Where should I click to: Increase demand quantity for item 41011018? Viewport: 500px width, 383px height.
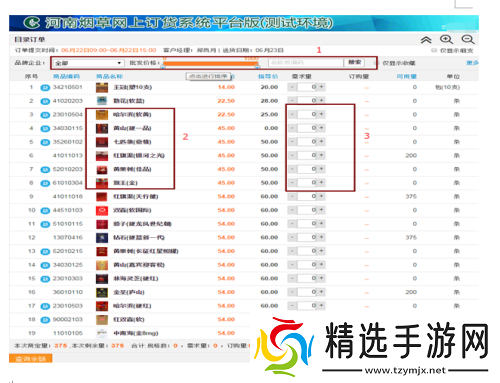coord(321,196)
